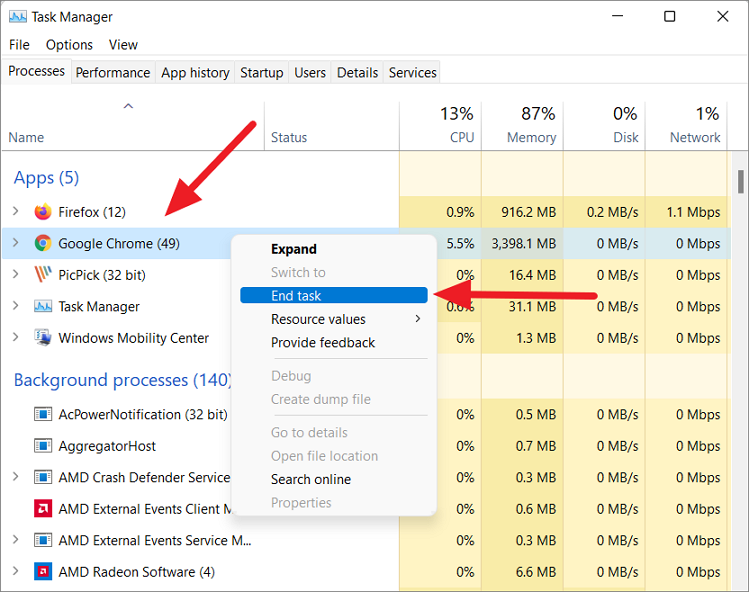The width and height of the screenshot is (749, 592).
Task: Click the Background processes (140) heading
Action: coord(123,380)
